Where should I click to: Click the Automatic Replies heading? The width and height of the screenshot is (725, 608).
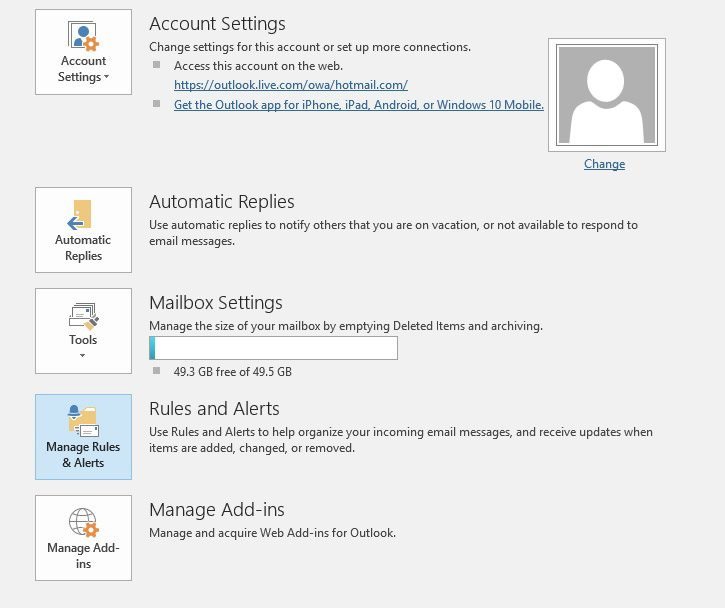click(x=222, y=202)
